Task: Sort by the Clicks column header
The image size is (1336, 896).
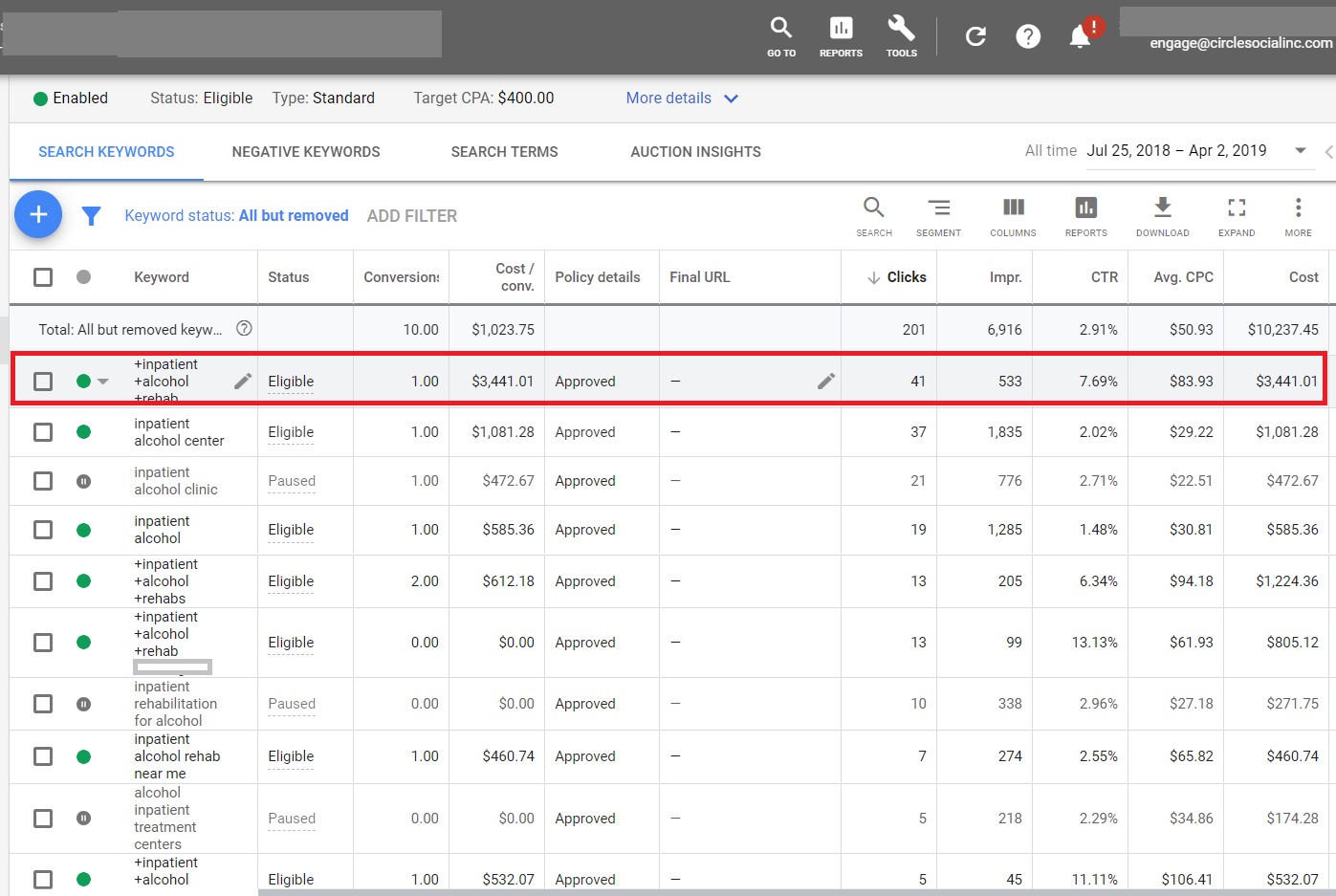Action: [906, 277]
